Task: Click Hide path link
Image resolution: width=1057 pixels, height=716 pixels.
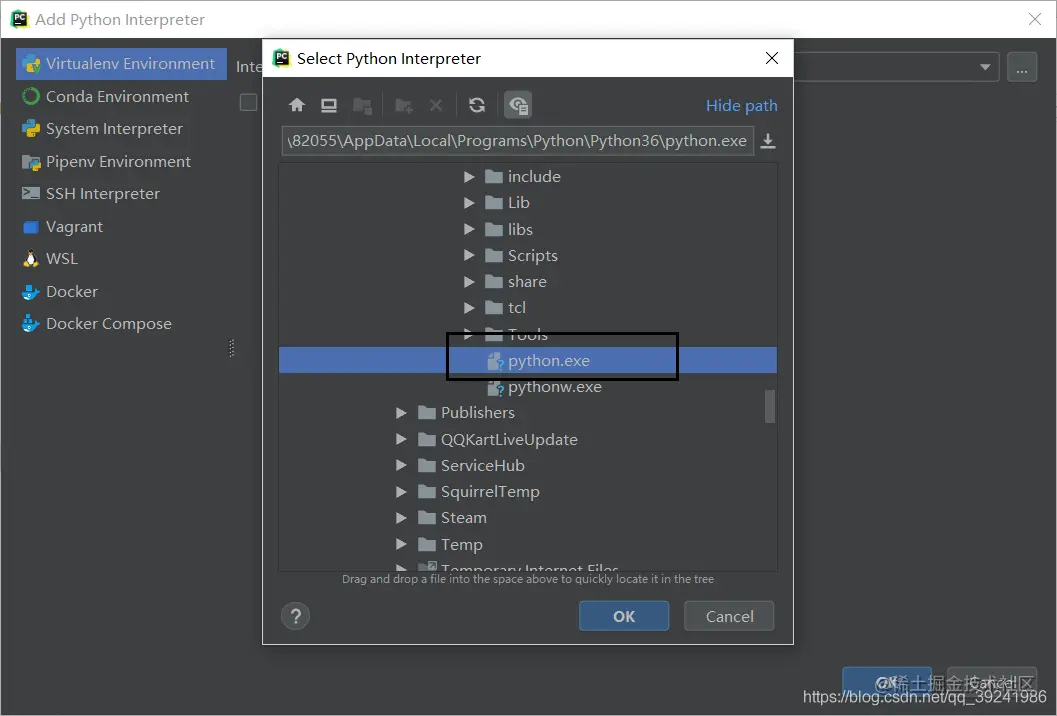Action: click(742, 106)
